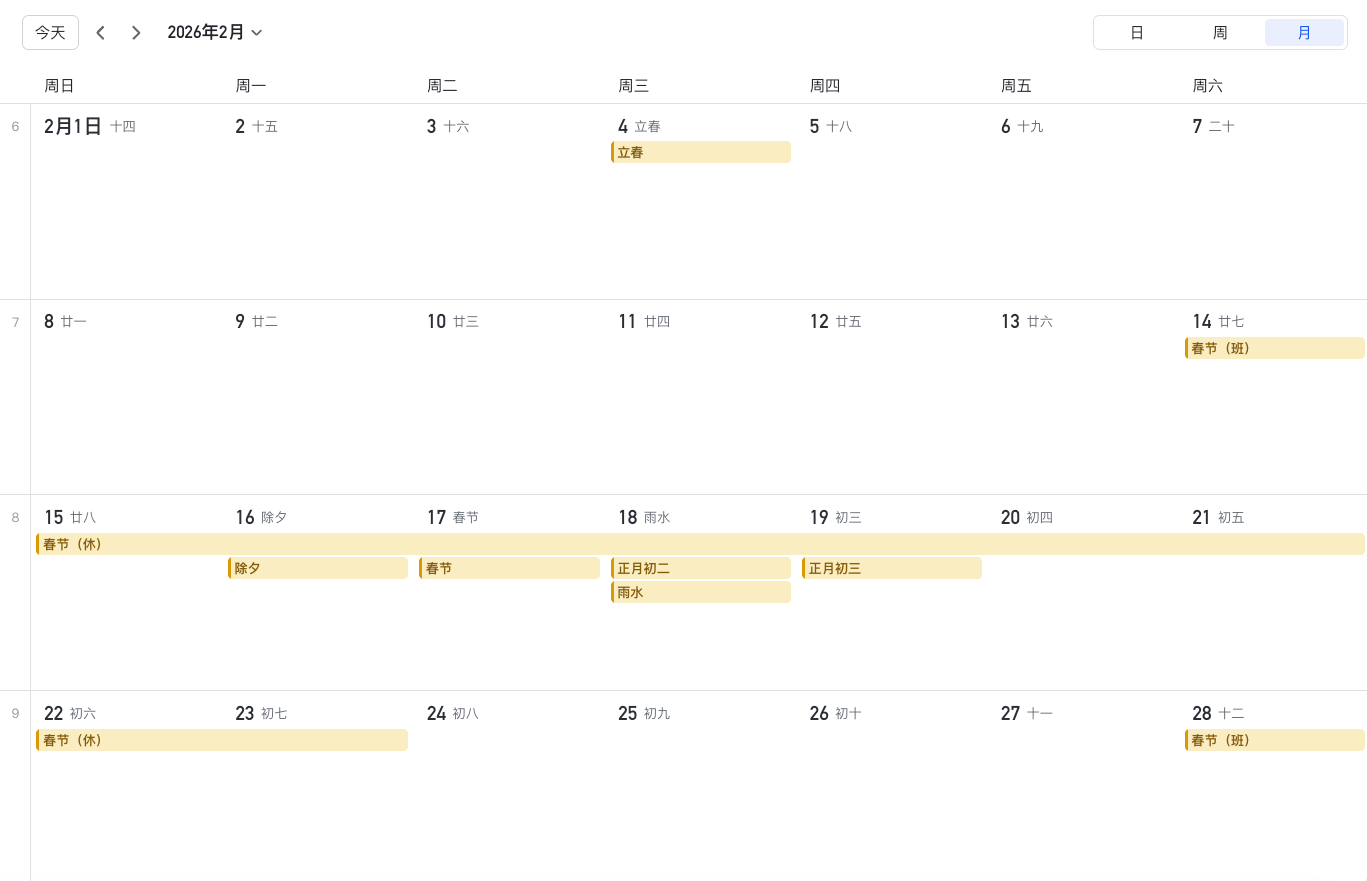Go to the next month arrow
This screenshot has width=1367, height=881.
[x=136, y=33]
